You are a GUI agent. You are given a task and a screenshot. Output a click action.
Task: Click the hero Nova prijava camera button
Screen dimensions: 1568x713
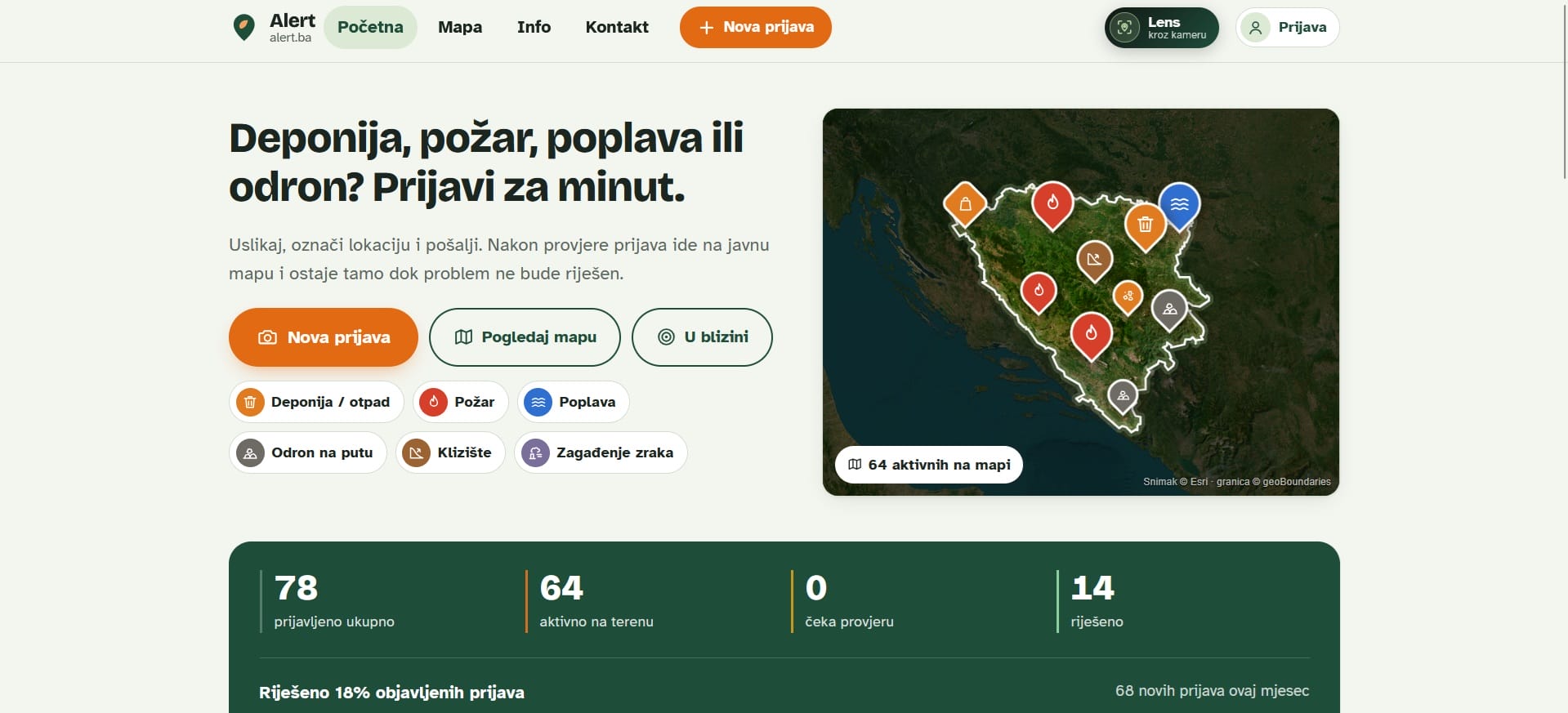324,337
